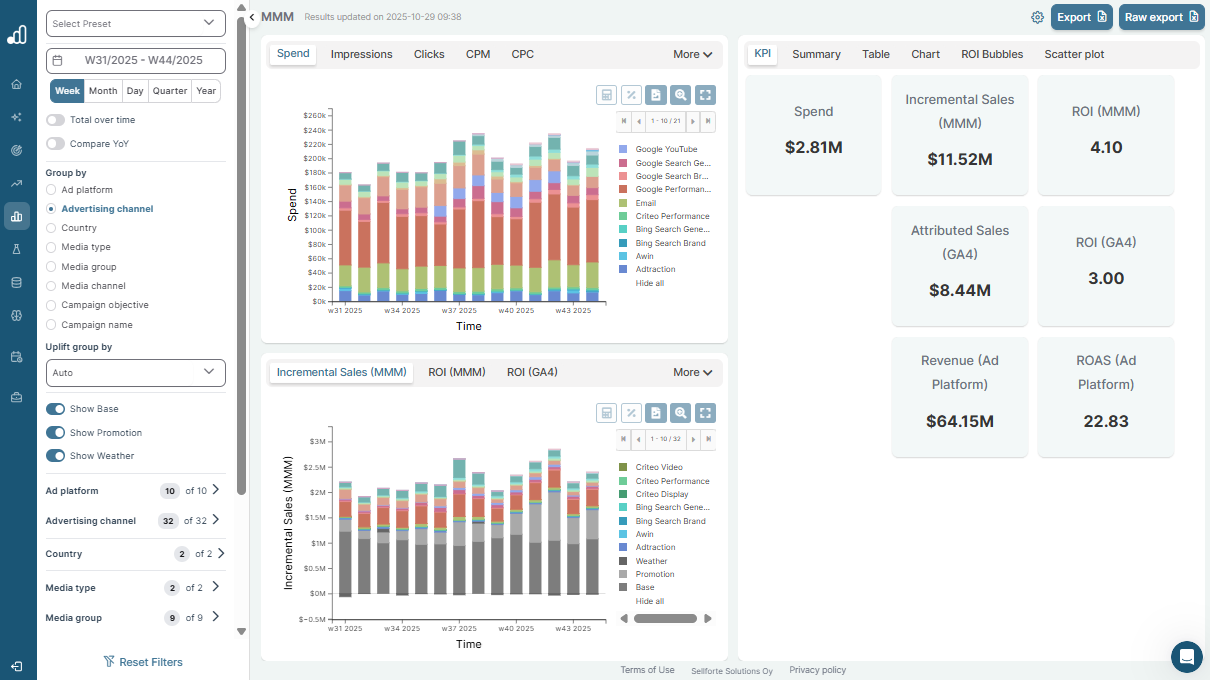The height and width of the screenshot is (680, 1210).
Task: Select the flask experiments icon in sidebar
Action: point(16,248)
